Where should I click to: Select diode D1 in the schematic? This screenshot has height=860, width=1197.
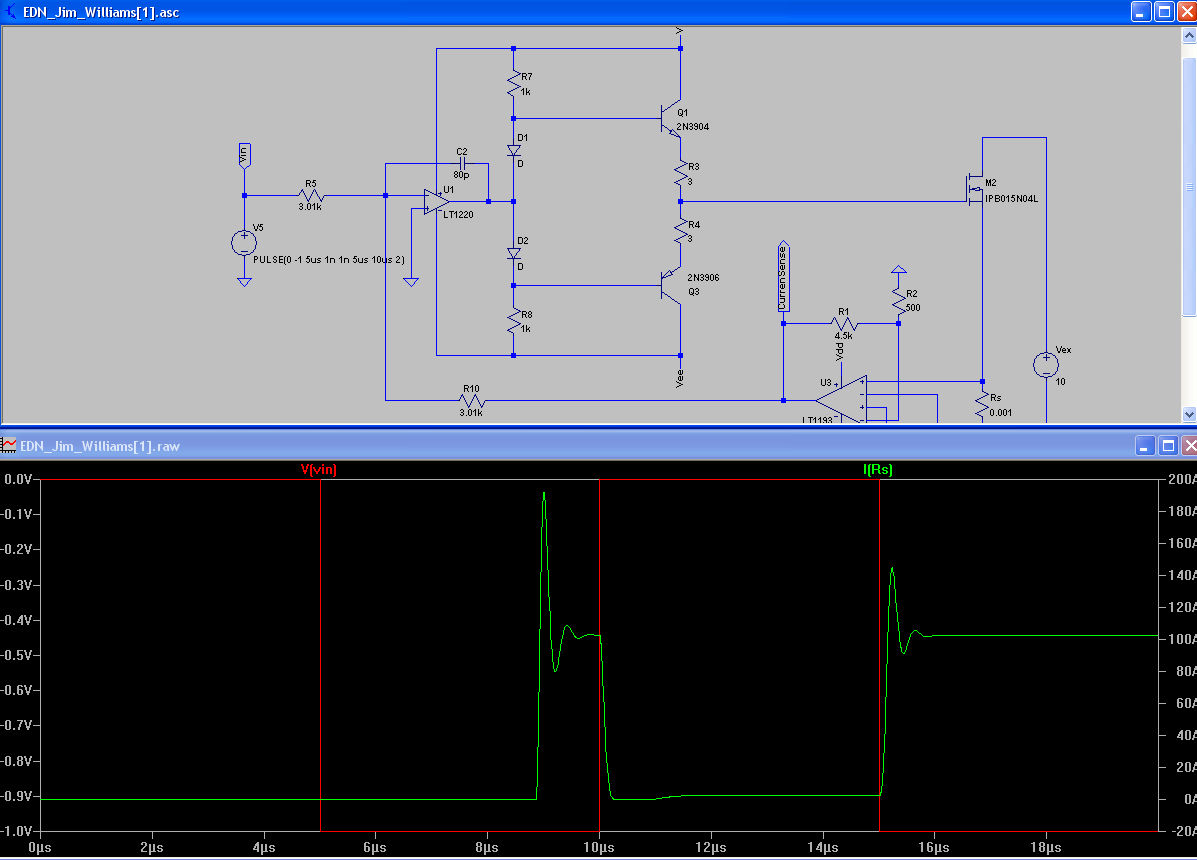(x=514, y=150)
